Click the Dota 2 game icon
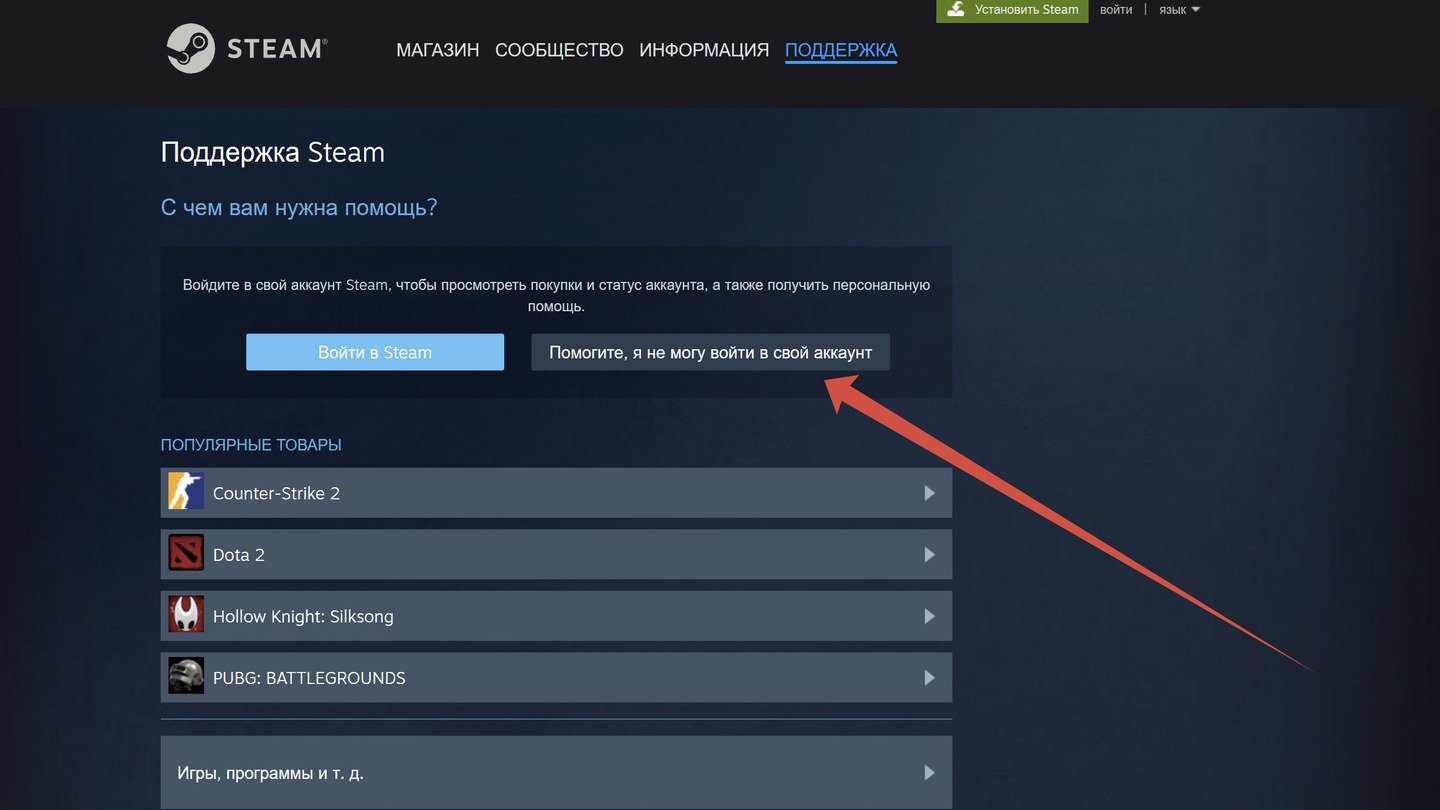 (x=186, y=554)
